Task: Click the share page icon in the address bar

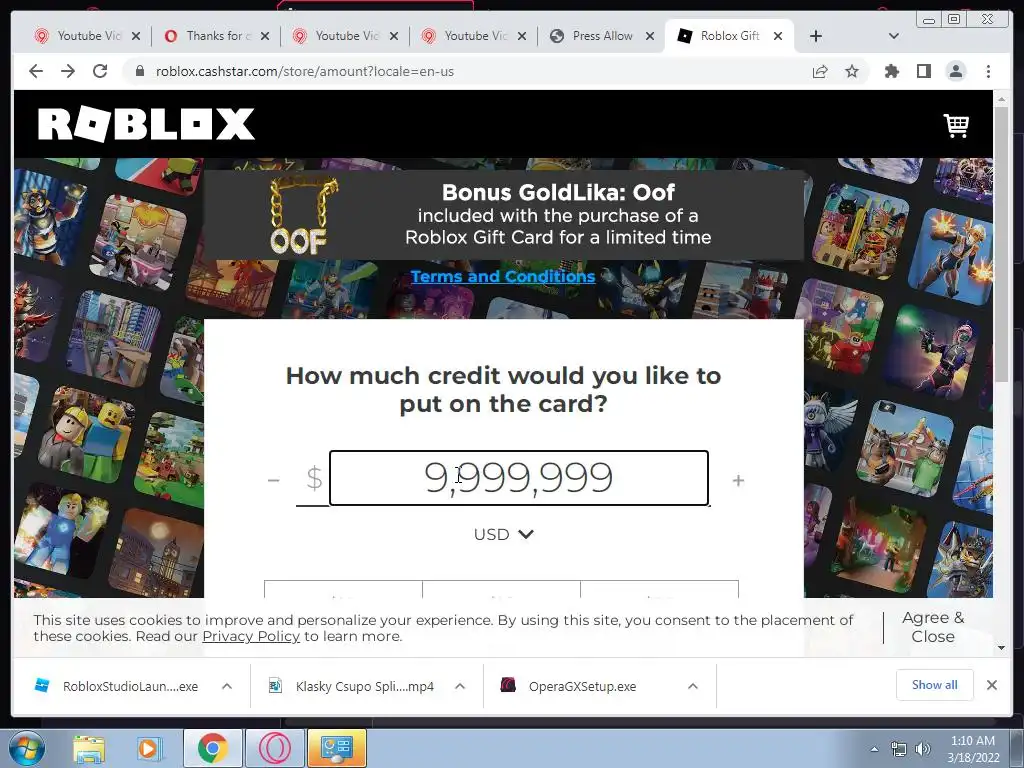Action: 820,71
